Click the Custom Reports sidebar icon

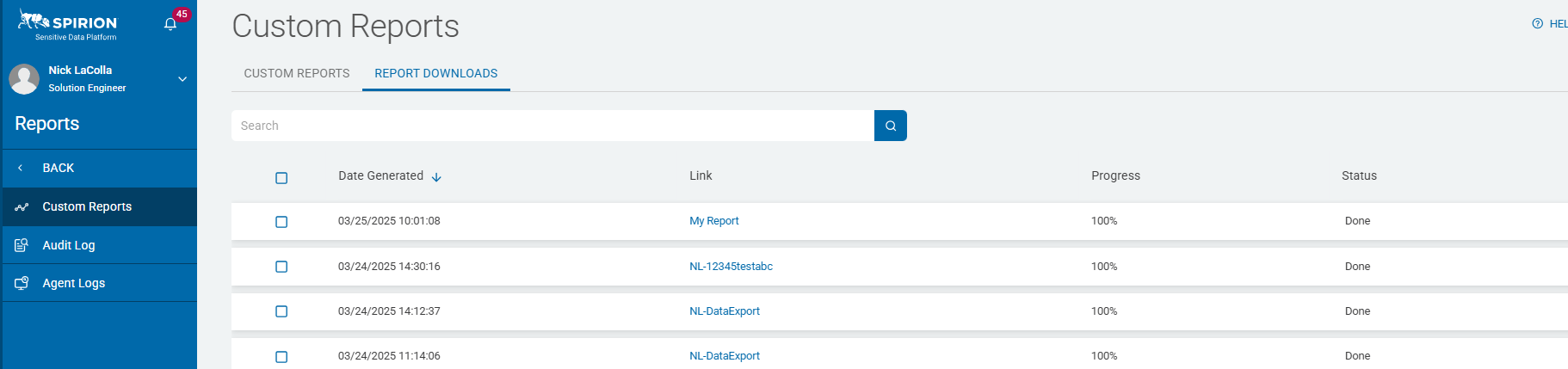tap(22, 207)
